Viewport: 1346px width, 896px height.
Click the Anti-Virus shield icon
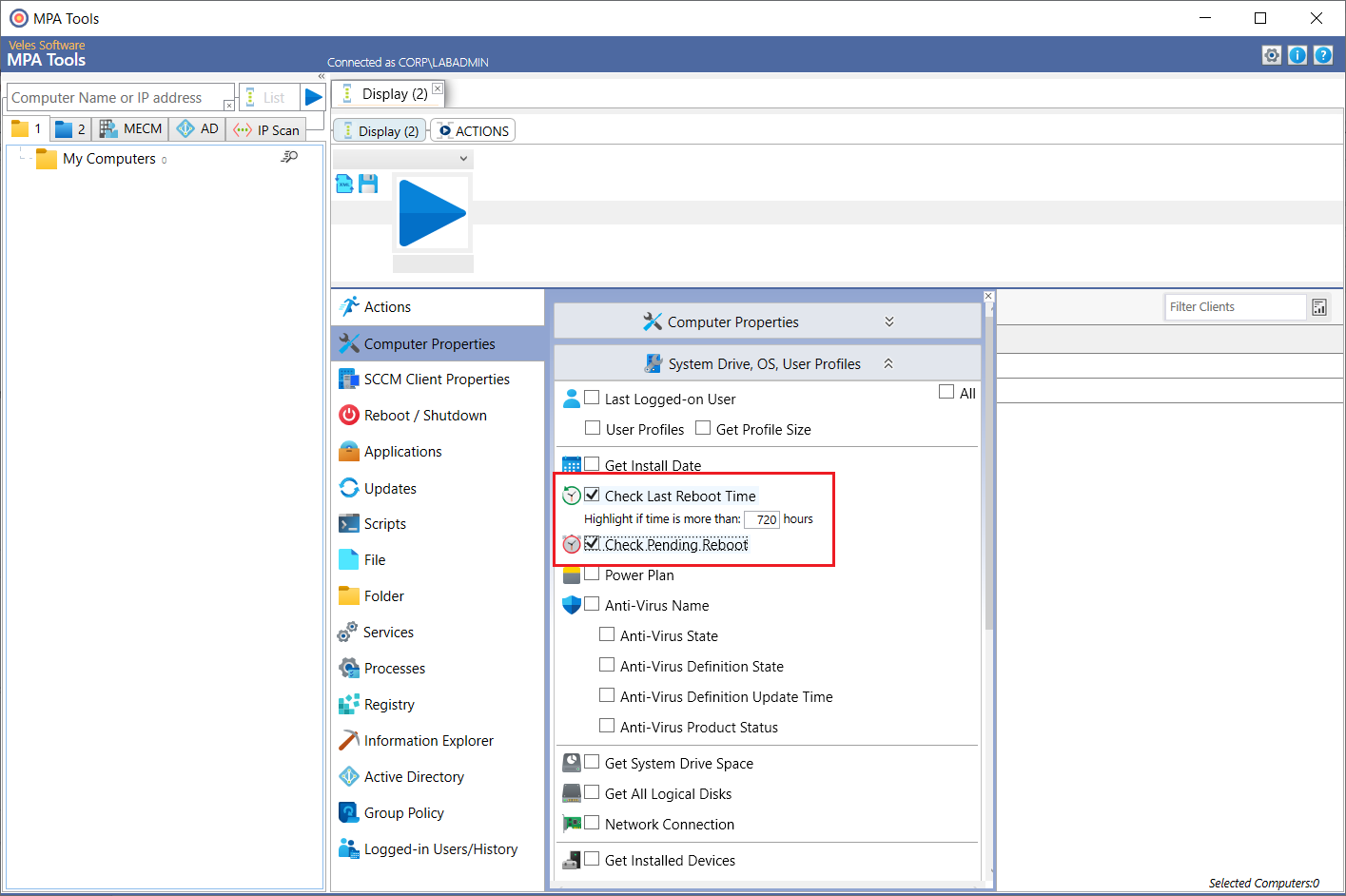(571, 605)
